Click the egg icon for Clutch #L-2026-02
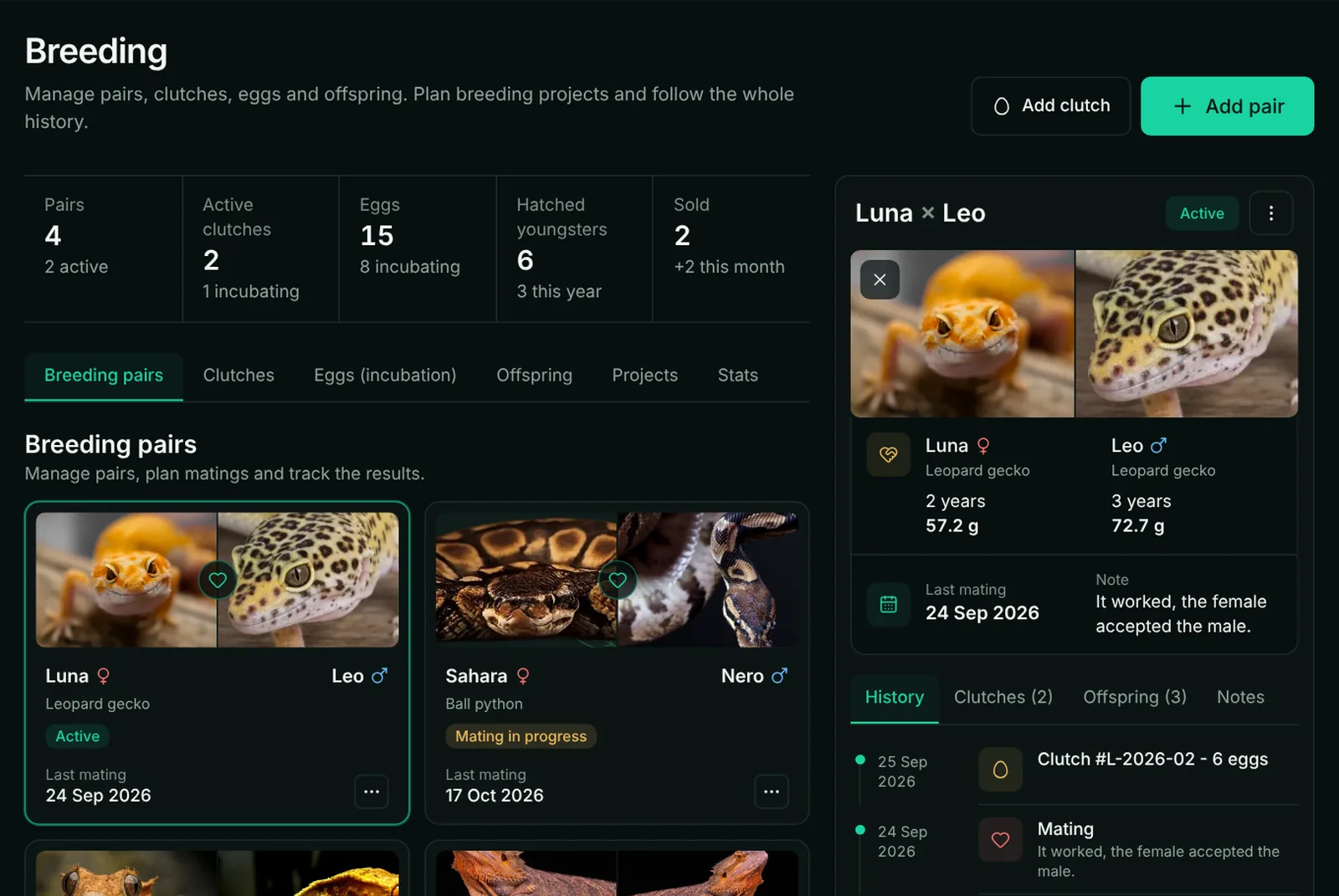The height and width of the screenshot is (896, 1339). pos(1000,770)
